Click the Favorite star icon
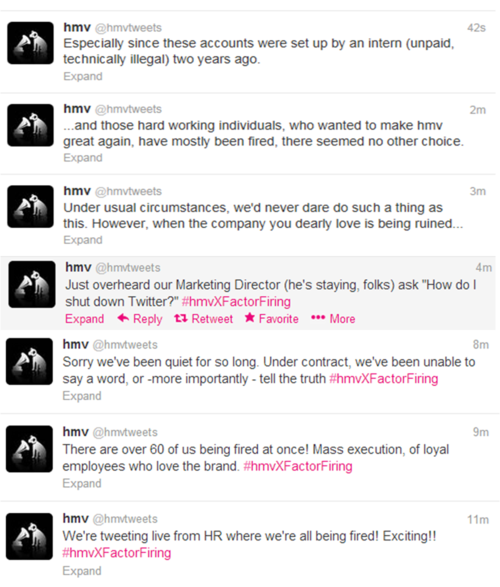Image resolution: width=500 pixels, height=587 pixels. click(x=250, y=318)
